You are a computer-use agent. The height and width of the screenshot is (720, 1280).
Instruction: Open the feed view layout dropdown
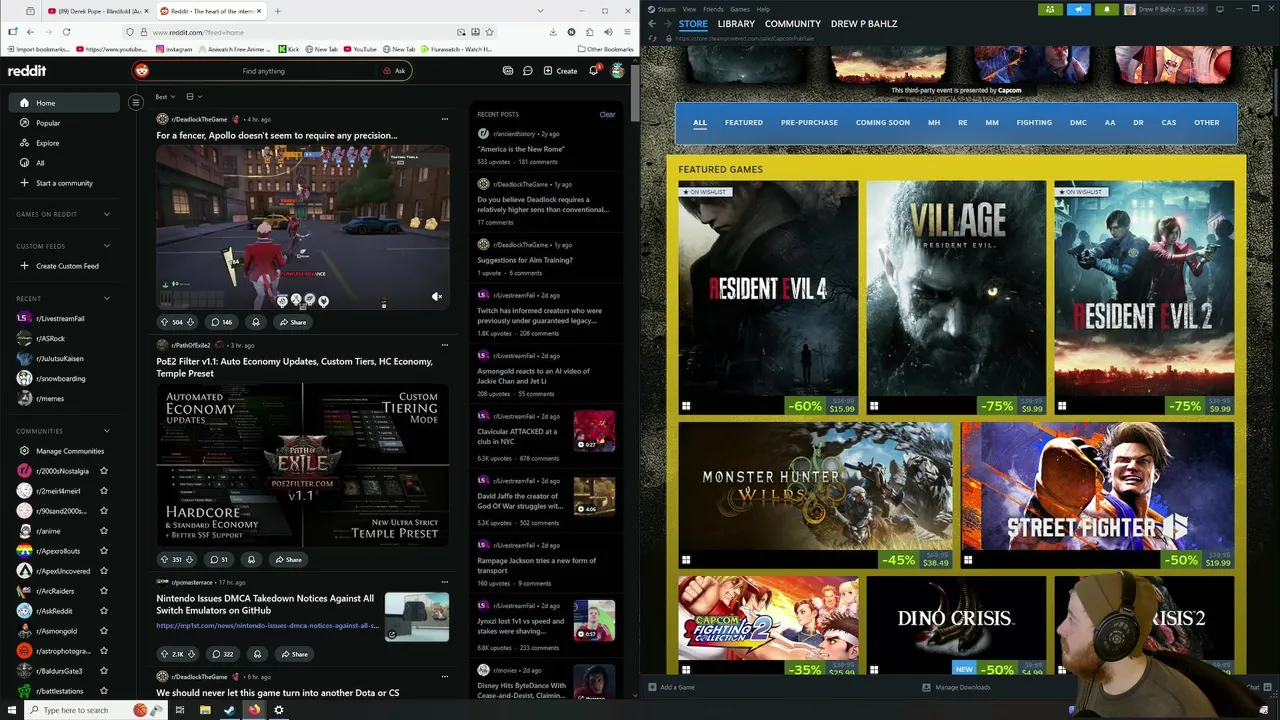point(193,97)
